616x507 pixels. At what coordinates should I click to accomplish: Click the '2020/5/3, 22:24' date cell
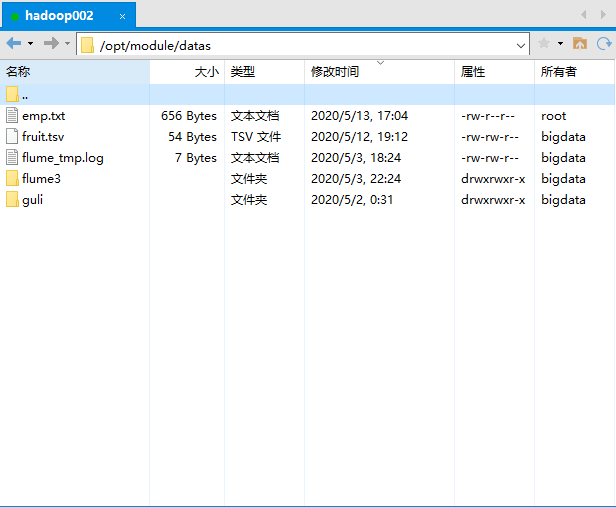(x=356, y=179)
